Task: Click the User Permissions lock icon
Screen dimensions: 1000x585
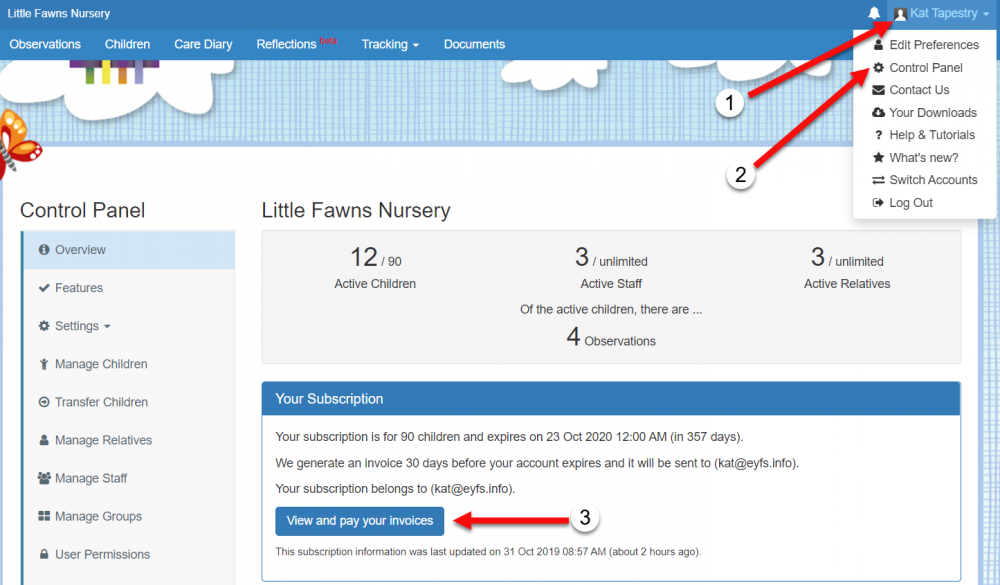Action: click(x=45, y=554)
